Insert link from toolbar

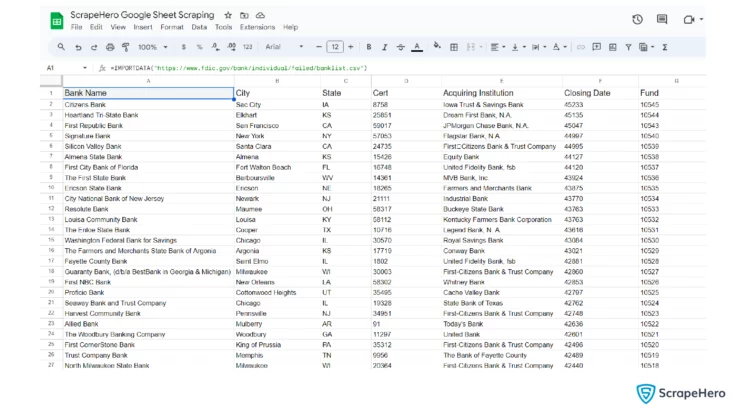581,47
